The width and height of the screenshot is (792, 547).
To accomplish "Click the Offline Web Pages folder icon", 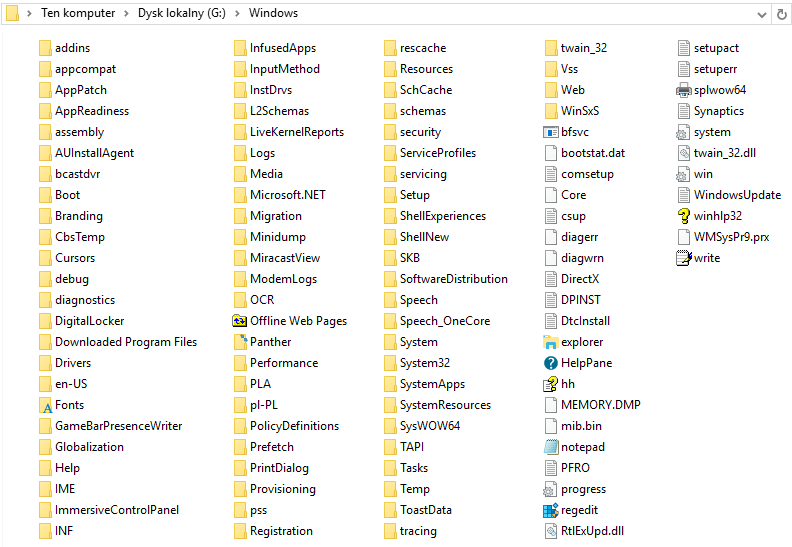I will coord(240,321).
